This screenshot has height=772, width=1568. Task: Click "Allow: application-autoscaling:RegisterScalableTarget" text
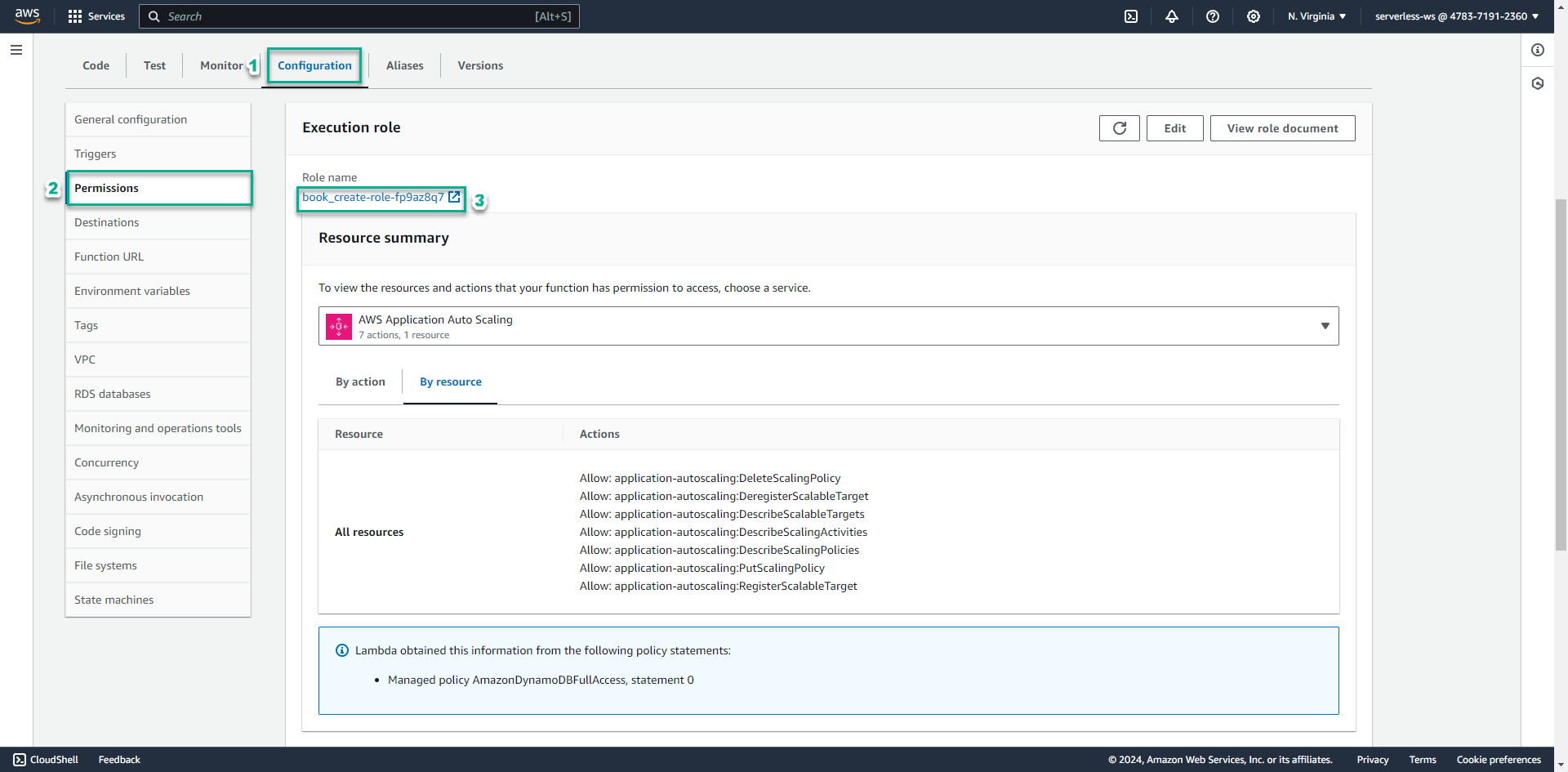tap(719, 586)
